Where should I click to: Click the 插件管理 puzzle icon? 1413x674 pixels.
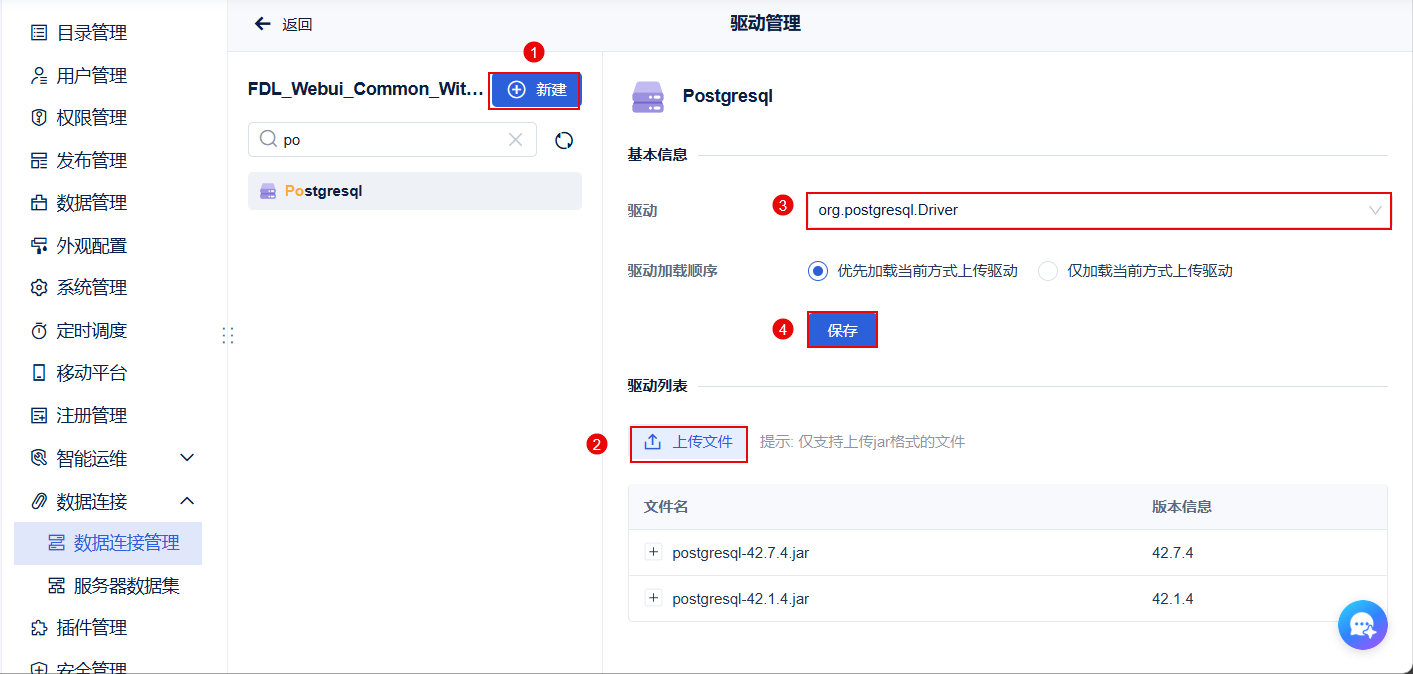coord(39,628)
